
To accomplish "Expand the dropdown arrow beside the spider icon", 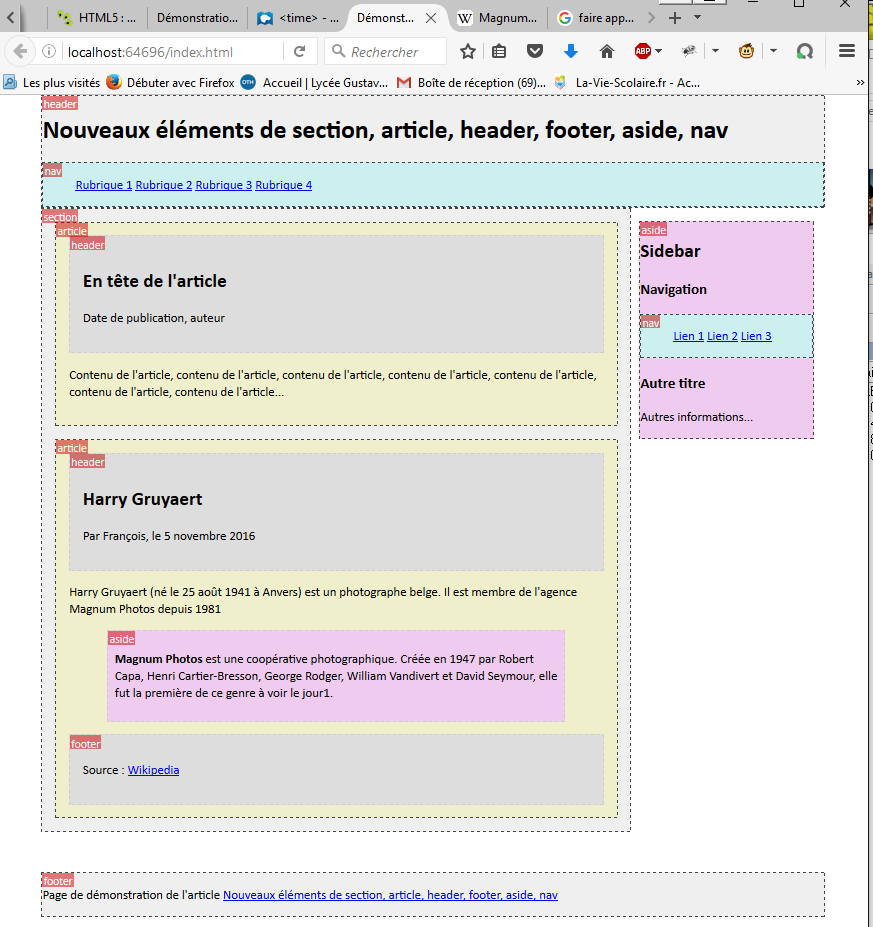I will 715,51.
